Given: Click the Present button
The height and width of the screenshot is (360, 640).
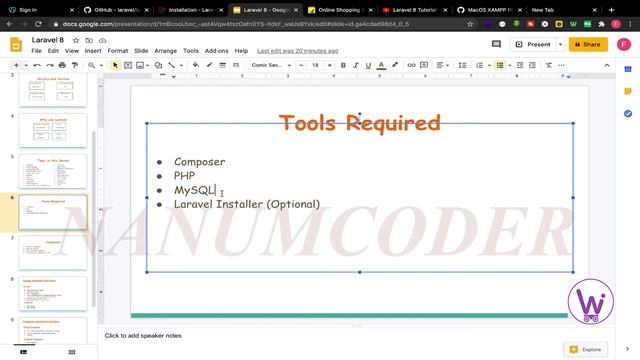Looking at the screenshot, I should point(533,44).
